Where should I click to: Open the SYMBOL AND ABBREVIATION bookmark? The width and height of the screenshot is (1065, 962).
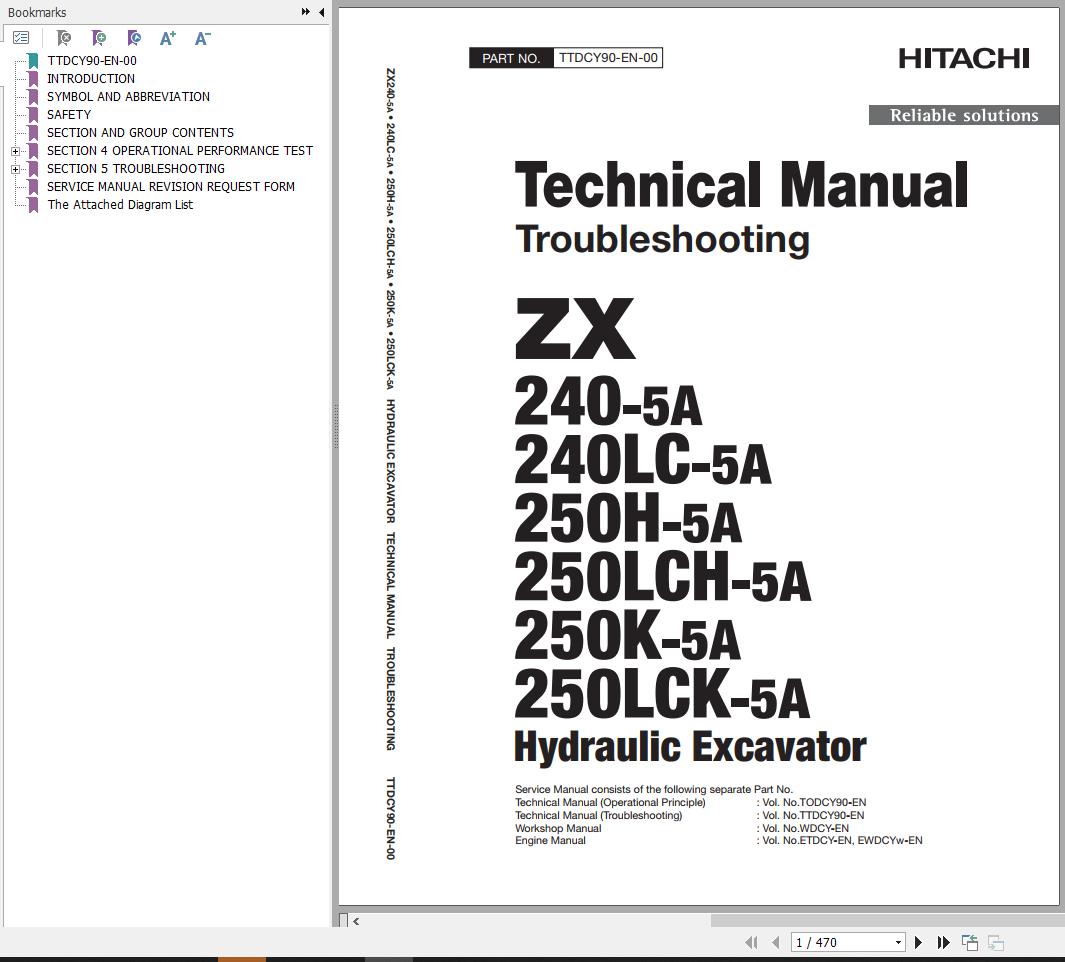[128, 96]
